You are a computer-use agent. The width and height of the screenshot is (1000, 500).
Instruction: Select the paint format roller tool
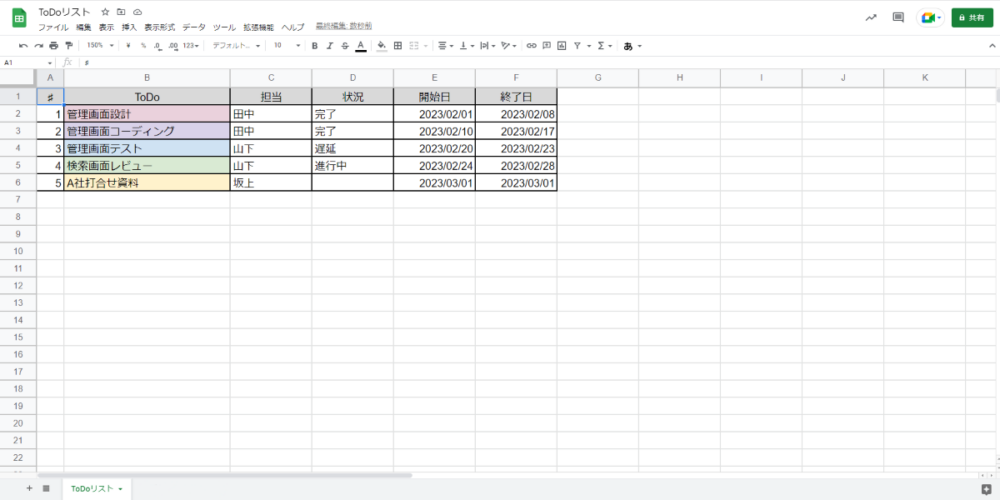(x=68, y=45)
